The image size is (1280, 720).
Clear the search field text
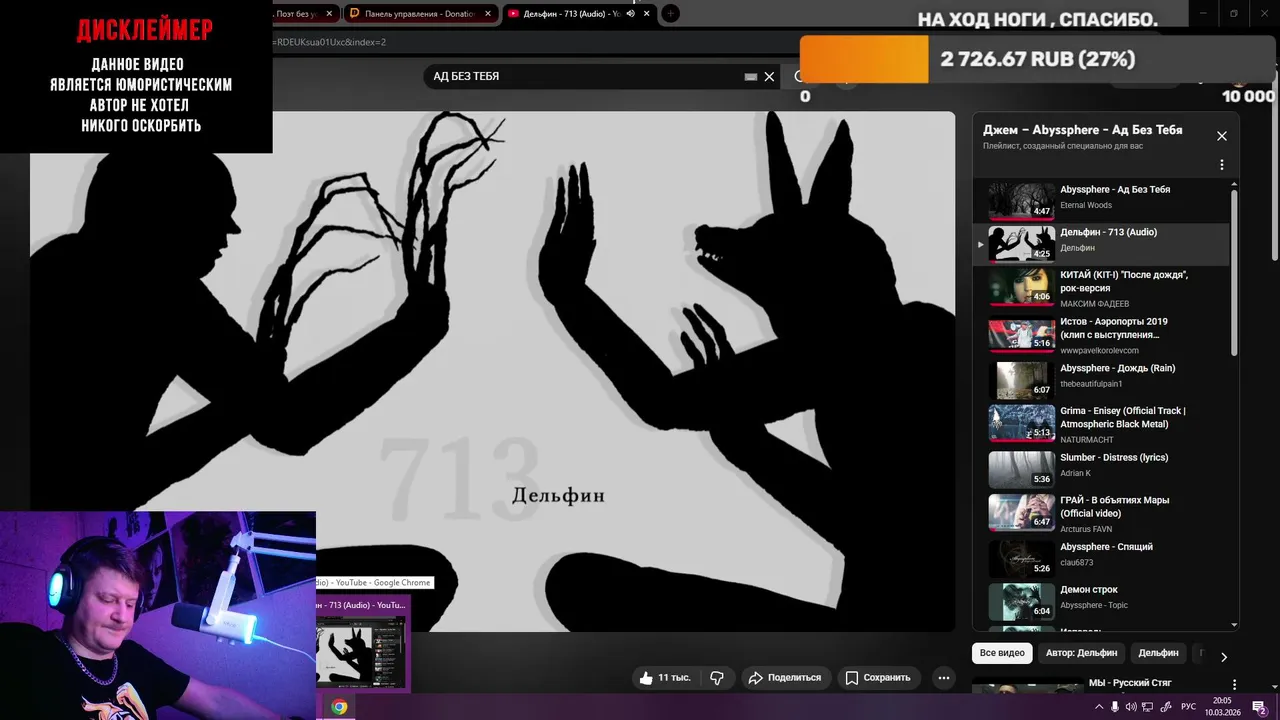pos(769,76)
